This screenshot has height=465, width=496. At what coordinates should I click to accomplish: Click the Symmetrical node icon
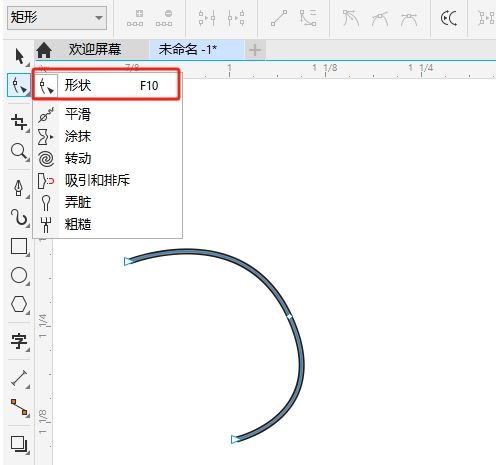[409, 18]
